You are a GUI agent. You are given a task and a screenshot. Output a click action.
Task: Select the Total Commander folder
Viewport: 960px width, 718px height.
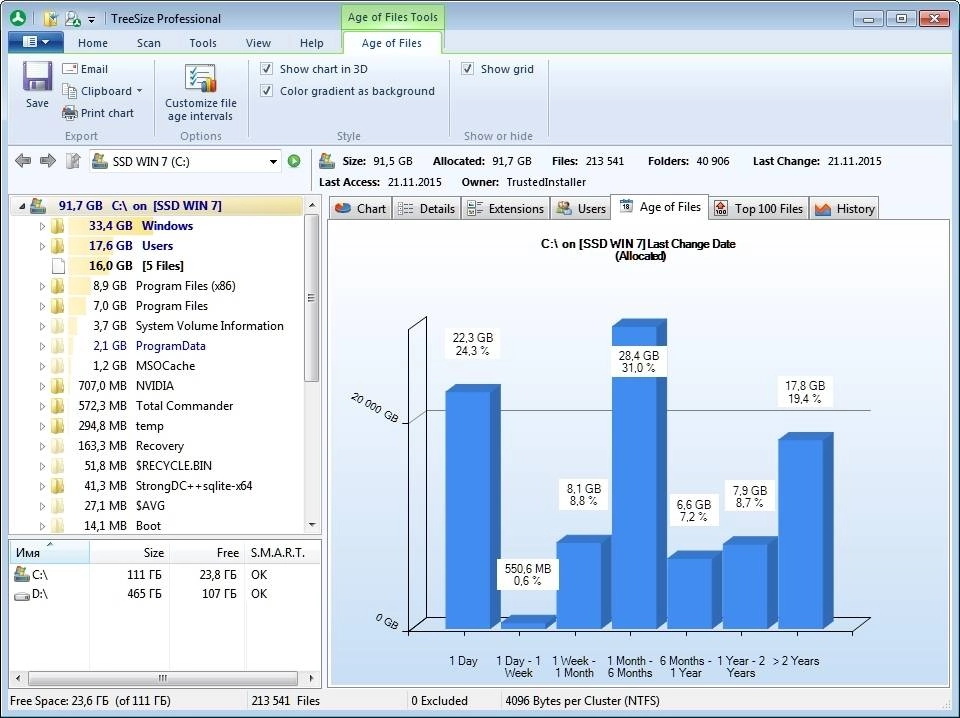pos(184,406)
